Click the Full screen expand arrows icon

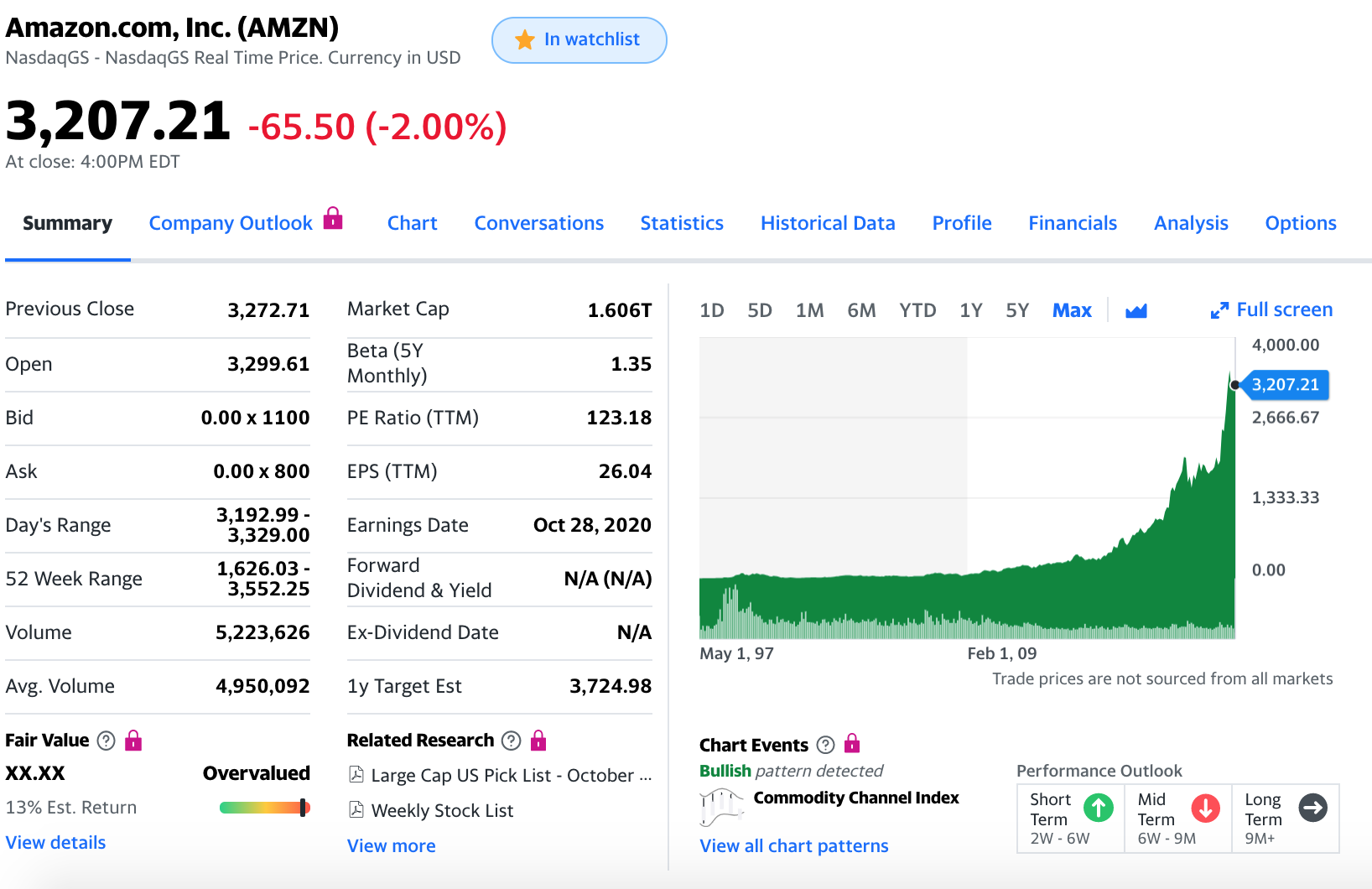pyautogui.click(x=1219, y=310)
